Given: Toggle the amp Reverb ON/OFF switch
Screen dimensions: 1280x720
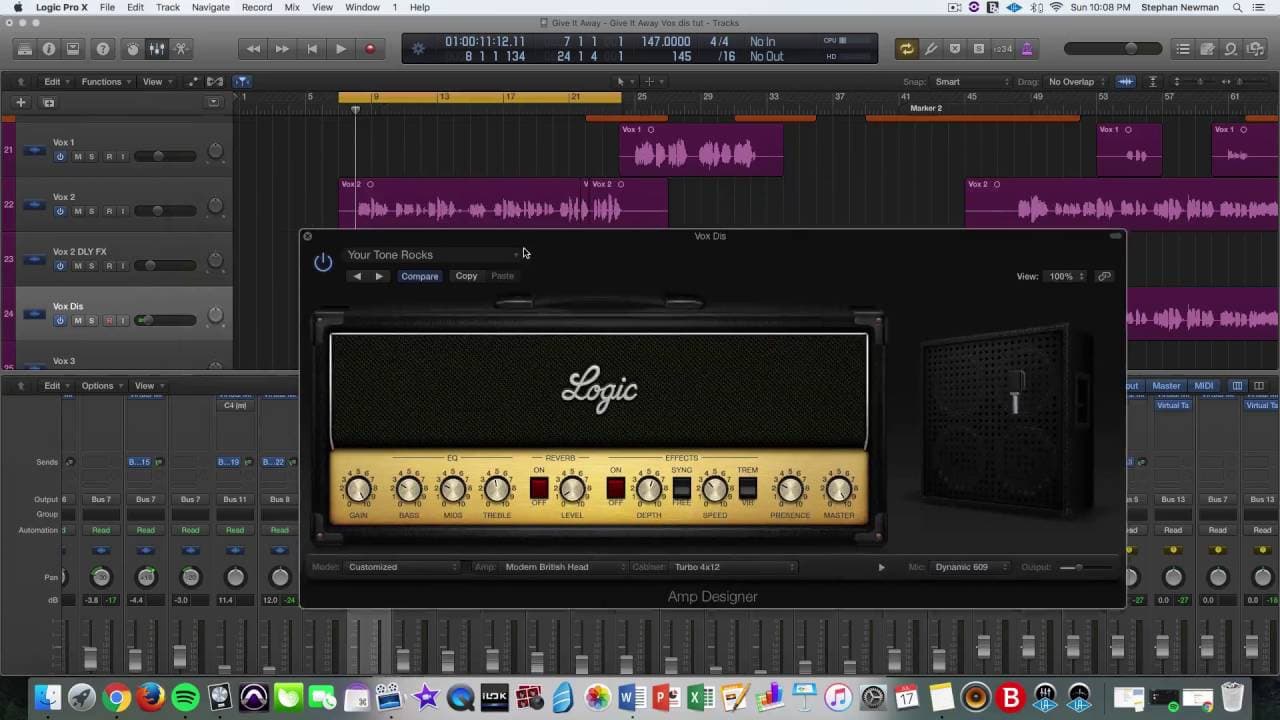Looking at the screenshot, I should (539, 488).
